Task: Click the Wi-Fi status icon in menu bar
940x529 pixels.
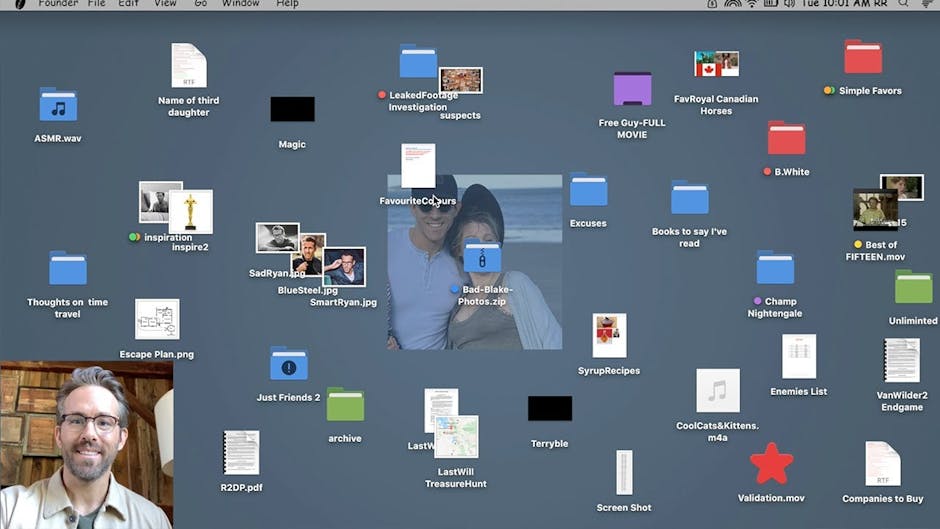Action: pos(752,4)
